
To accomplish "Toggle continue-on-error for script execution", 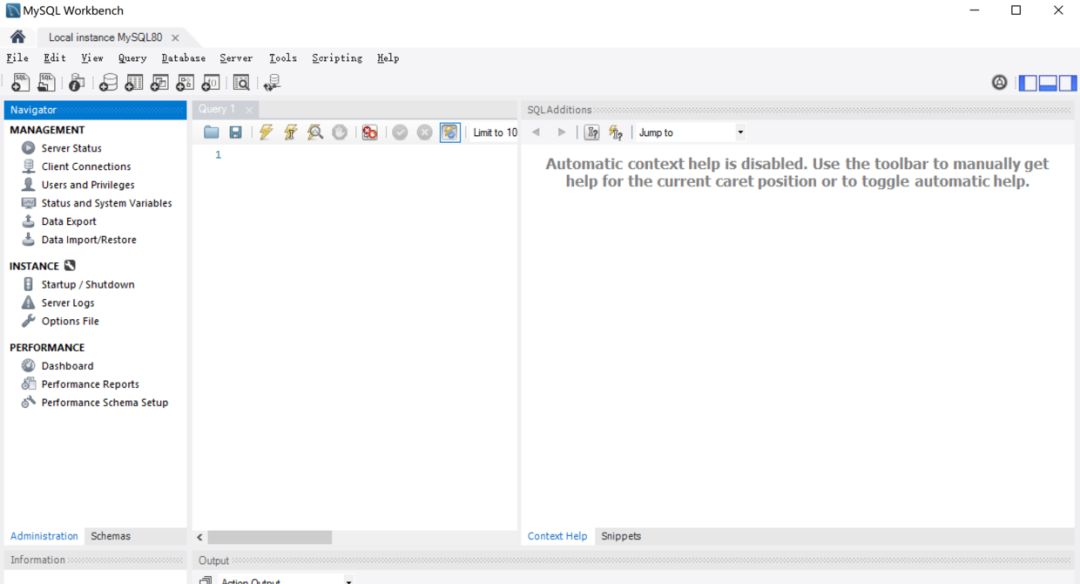I will pos(370,132).
